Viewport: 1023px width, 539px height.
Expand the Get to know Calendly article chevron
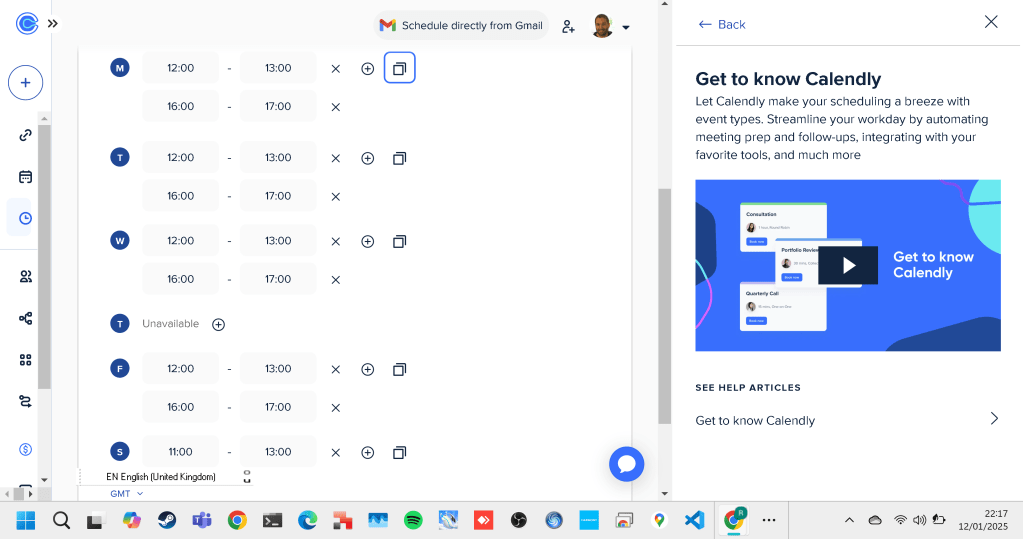[994, 419]
